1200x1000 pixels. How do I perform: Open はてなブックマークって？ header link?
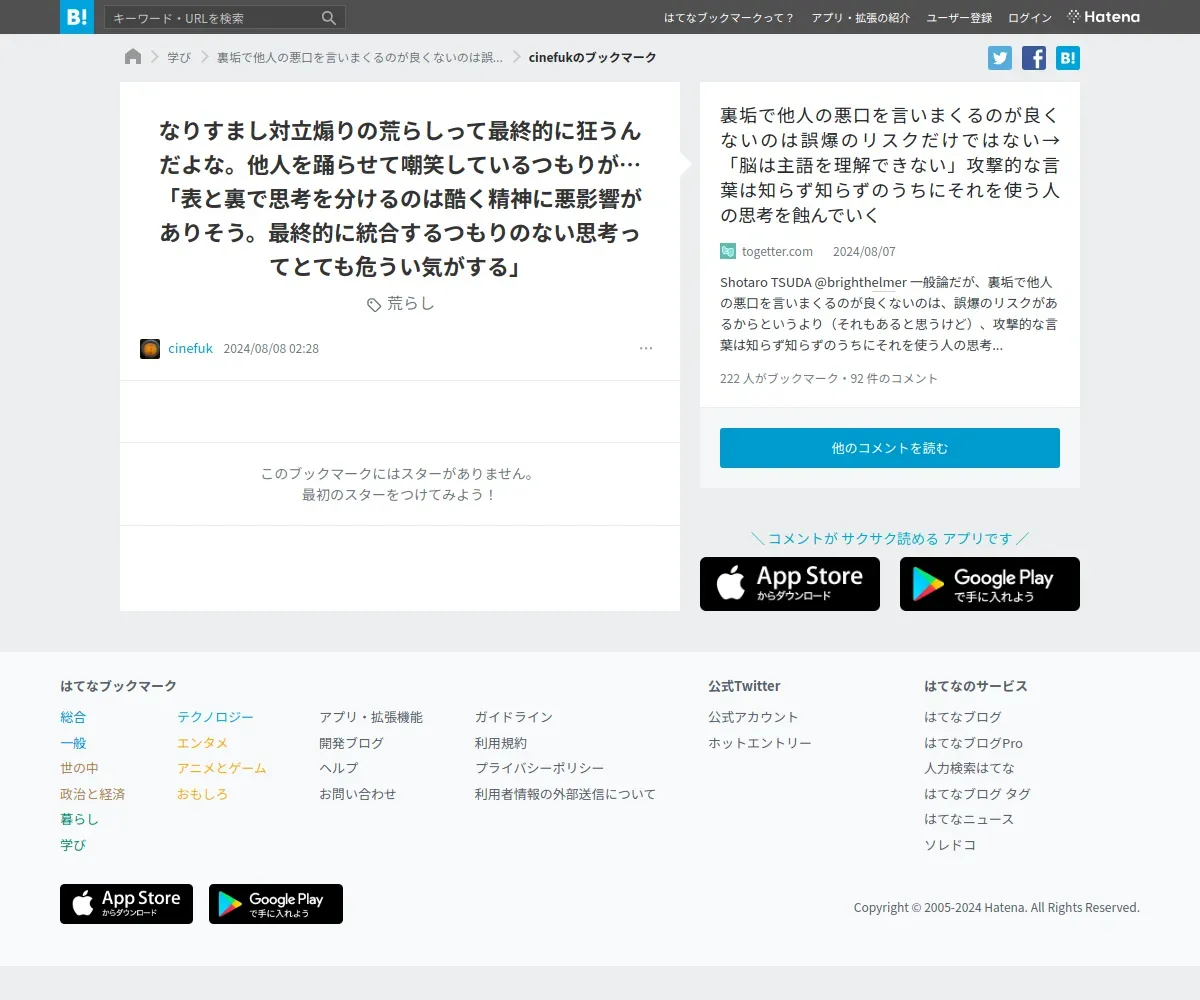[x=729, y=18]
